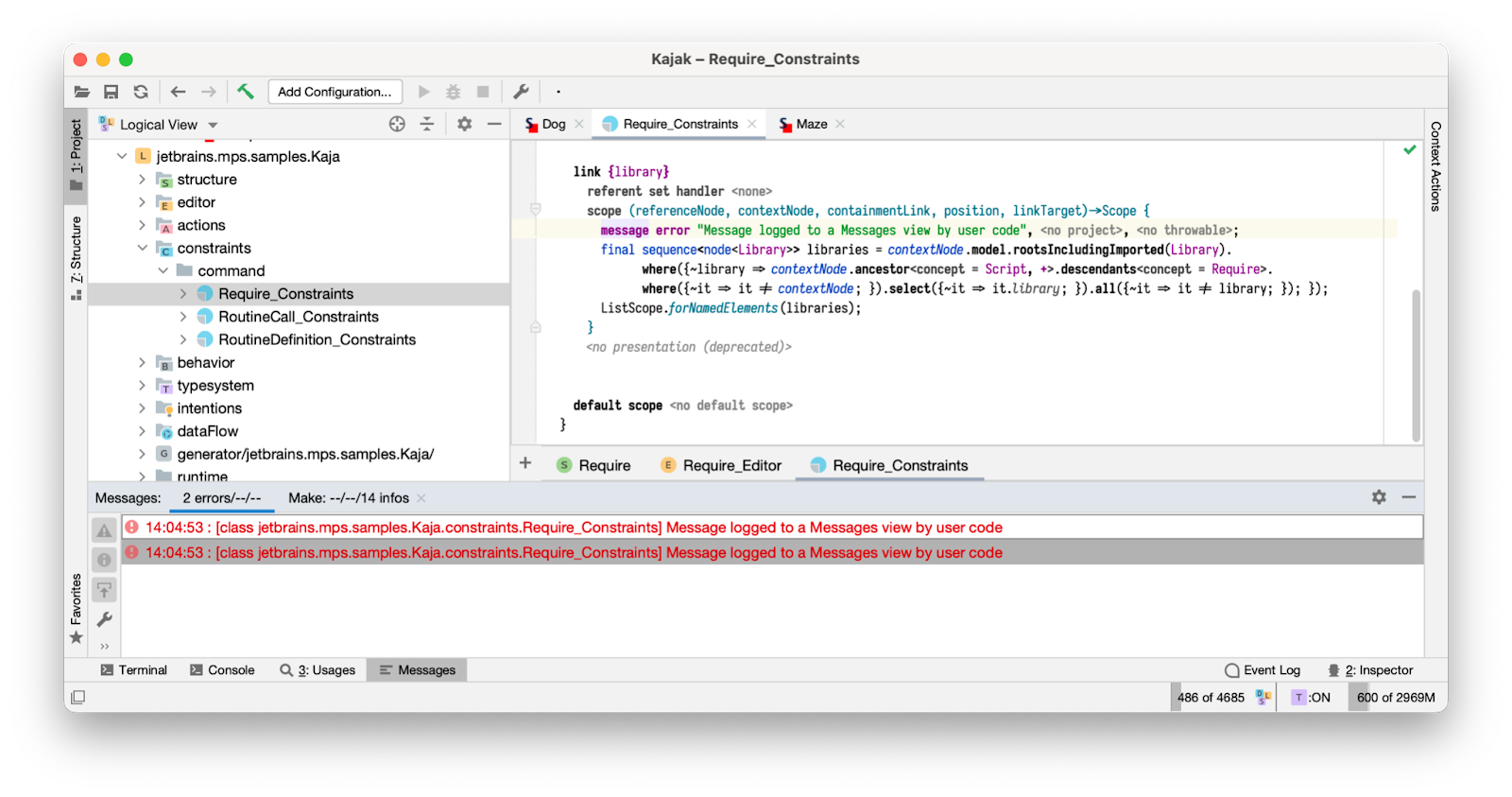The width and height of the screenshot is (1512, 797).
Task: Click the red error icon on first message
Action: click(x=131, y=528)
